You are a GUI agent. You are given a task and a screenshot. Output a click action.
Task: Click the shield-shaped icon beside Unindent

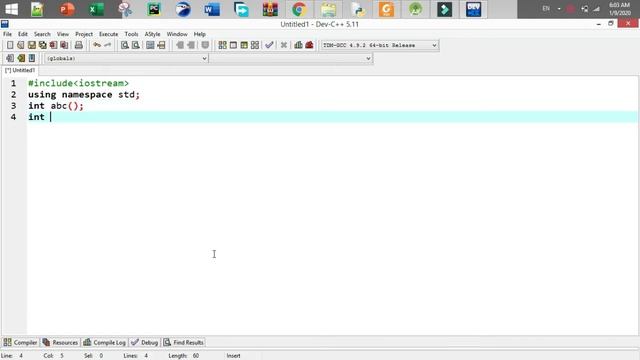[x=205, y=45]
